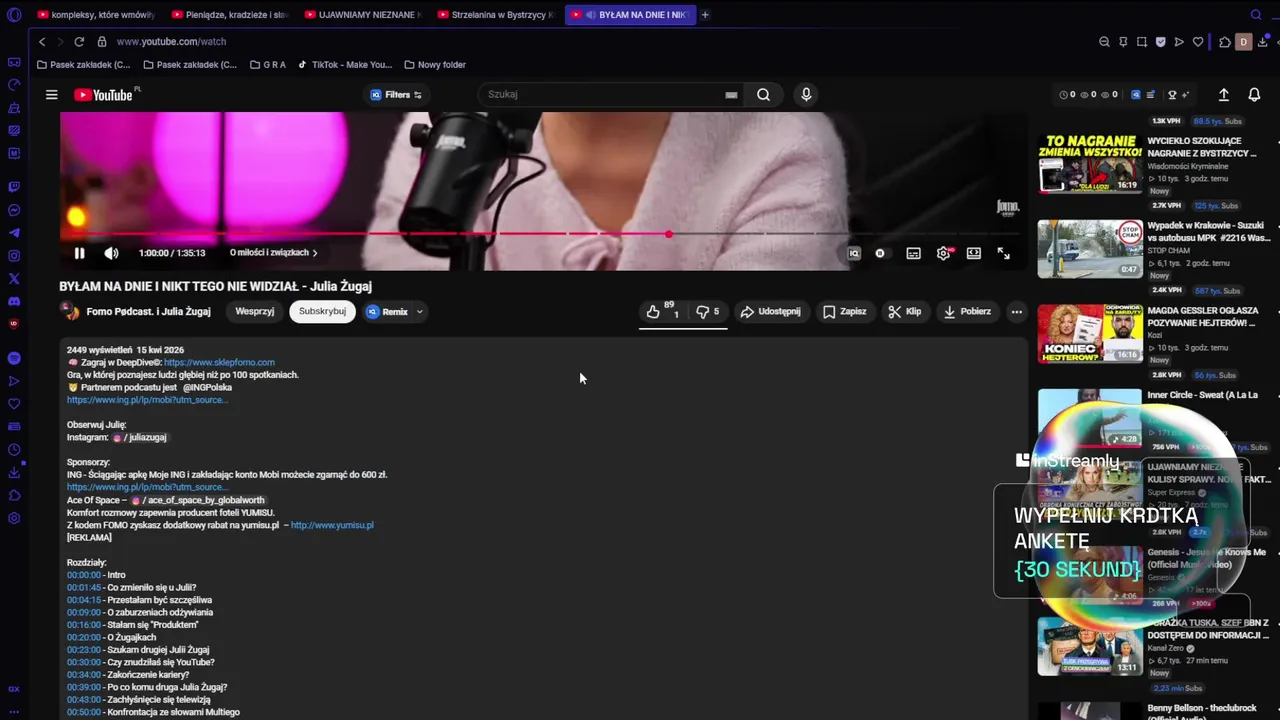Switch to 'Pieniądze, kradzieże' browser tab
The height and width of the screenshot is (720, 1280).
(x=230, y=15)
